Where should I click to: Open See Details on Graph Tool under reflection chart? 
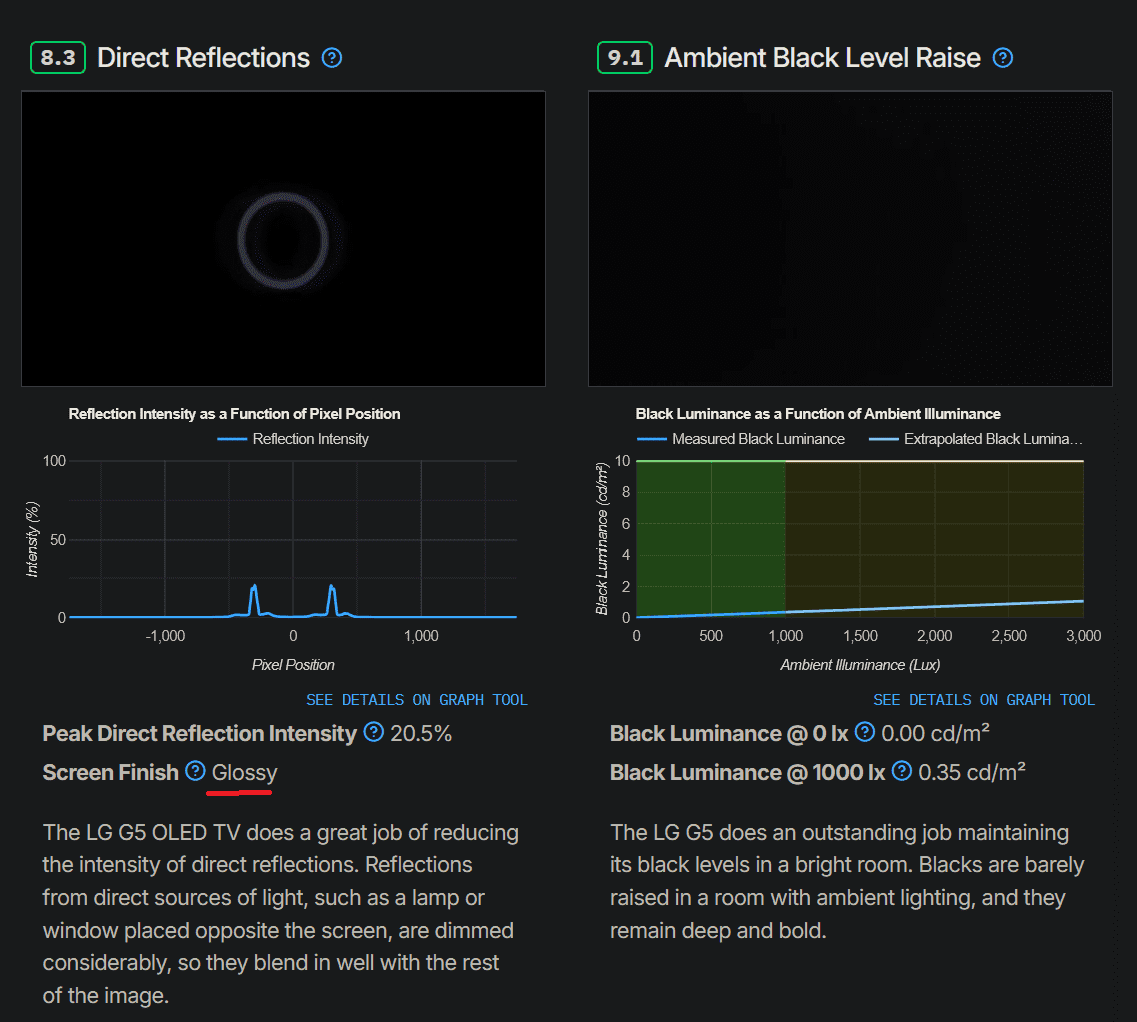(x=417, y=700)
